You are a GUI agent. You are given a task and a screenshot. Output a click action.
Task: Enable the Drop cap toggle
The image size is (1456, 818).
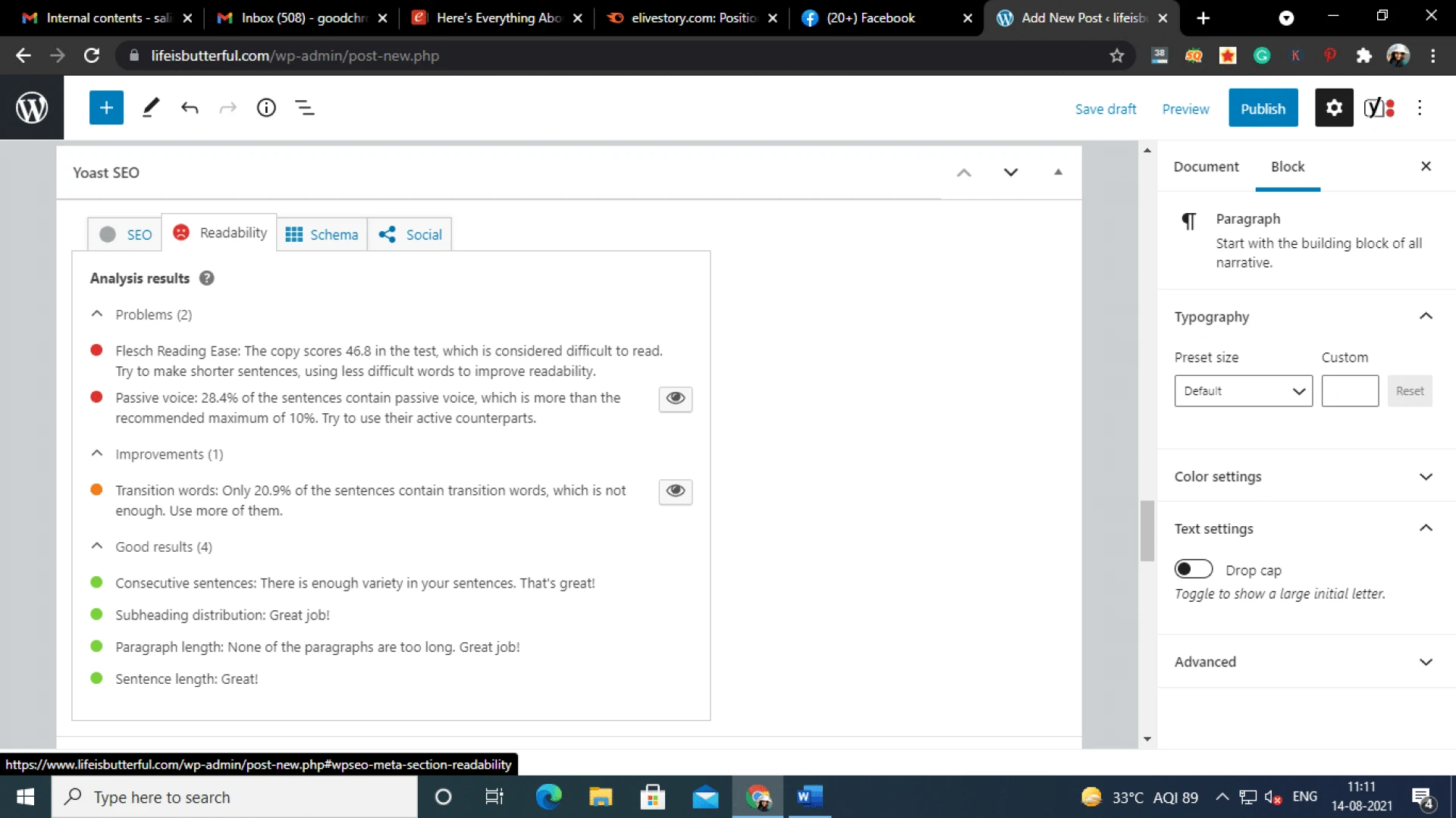pyautogui.click(x=1193, y=569)
